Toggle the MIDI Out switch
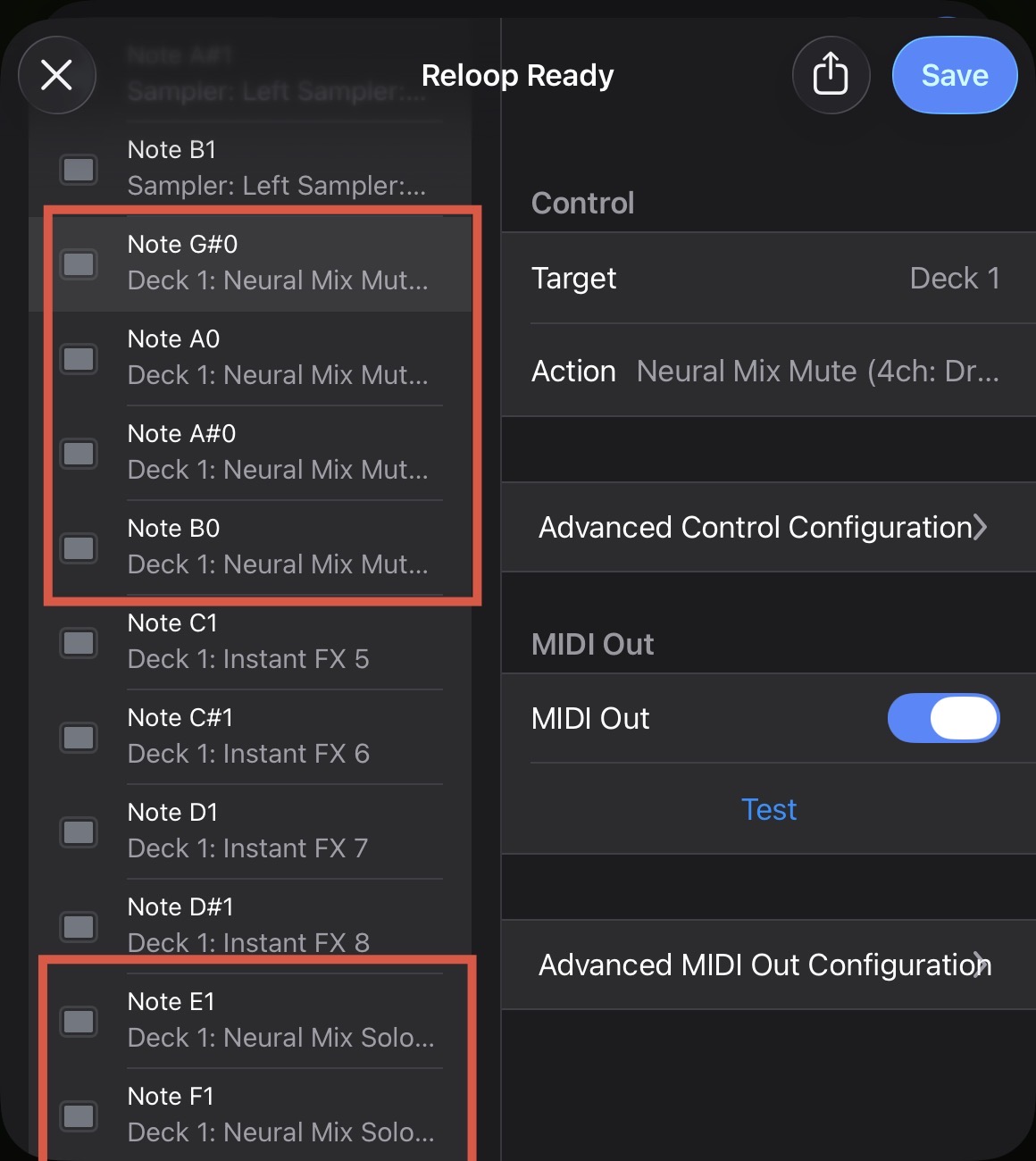This screenshot has width=1036, height=1161. point(943,719)
